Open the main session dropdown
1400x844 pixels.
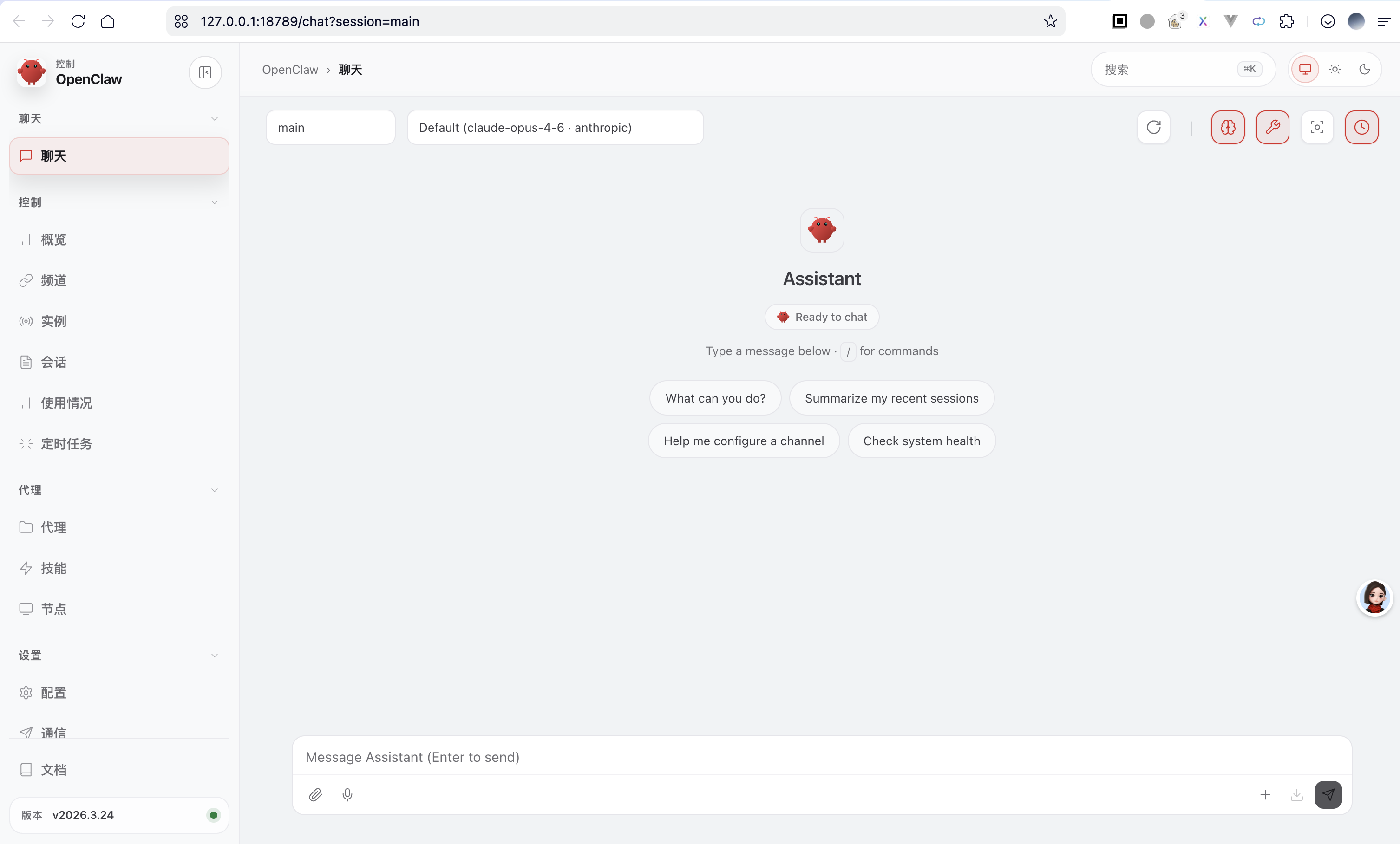tap(330, 127)
